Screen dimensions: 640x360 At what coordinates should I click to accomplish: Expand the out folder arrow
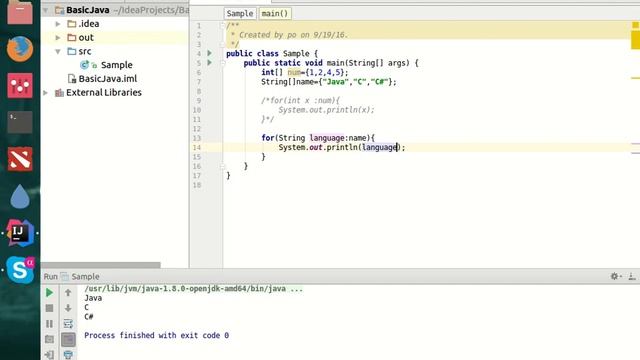point(58,38)
